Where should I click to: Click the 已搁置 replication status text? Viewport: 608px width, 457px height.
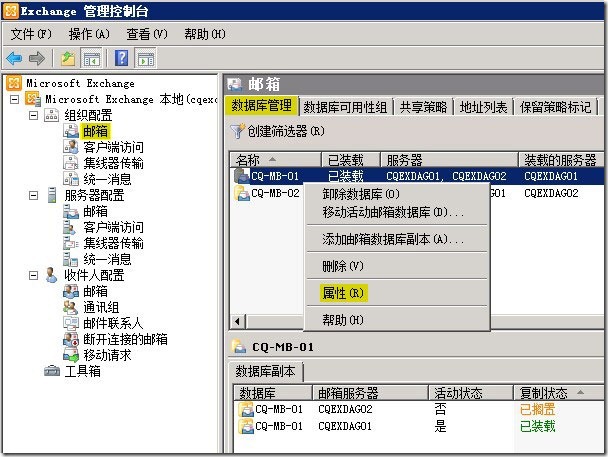point(537,409)
